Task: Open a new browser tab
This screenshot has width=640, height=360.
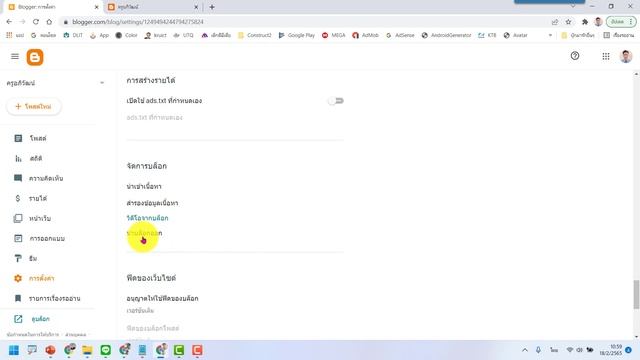Action: pyautogui.click(x=212, y=7)
